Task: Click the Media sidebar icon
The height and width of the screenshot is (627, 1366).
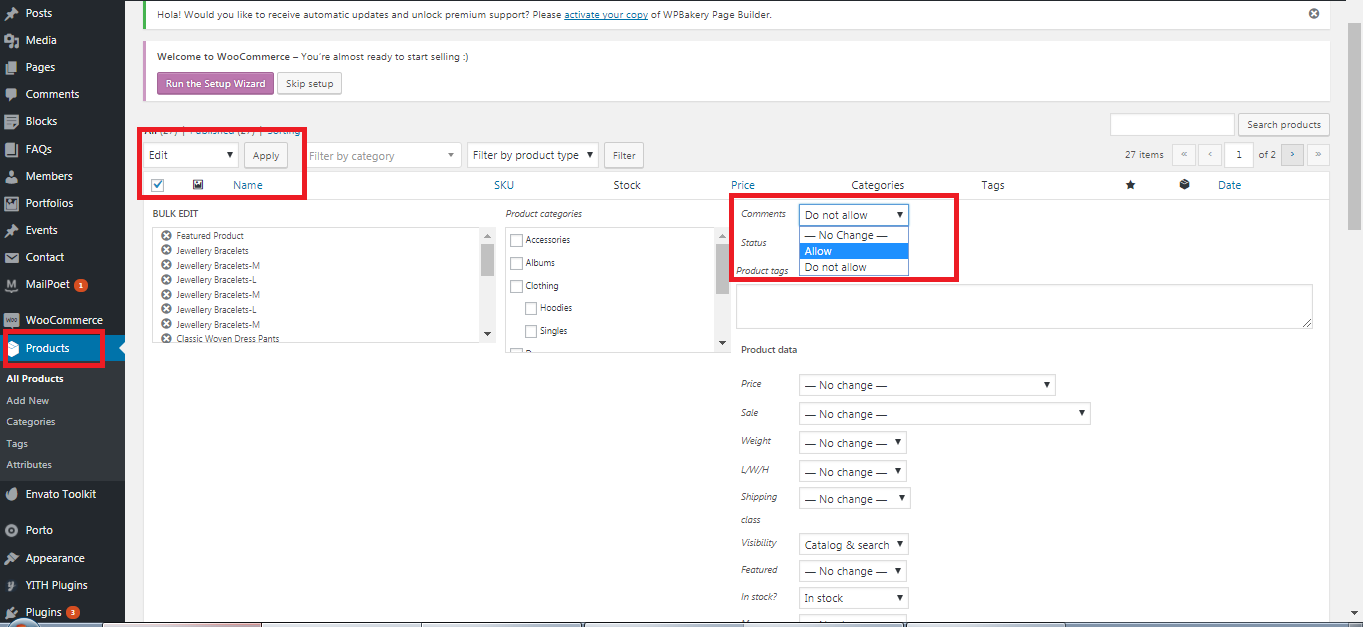Action: [x=11, y=40]
